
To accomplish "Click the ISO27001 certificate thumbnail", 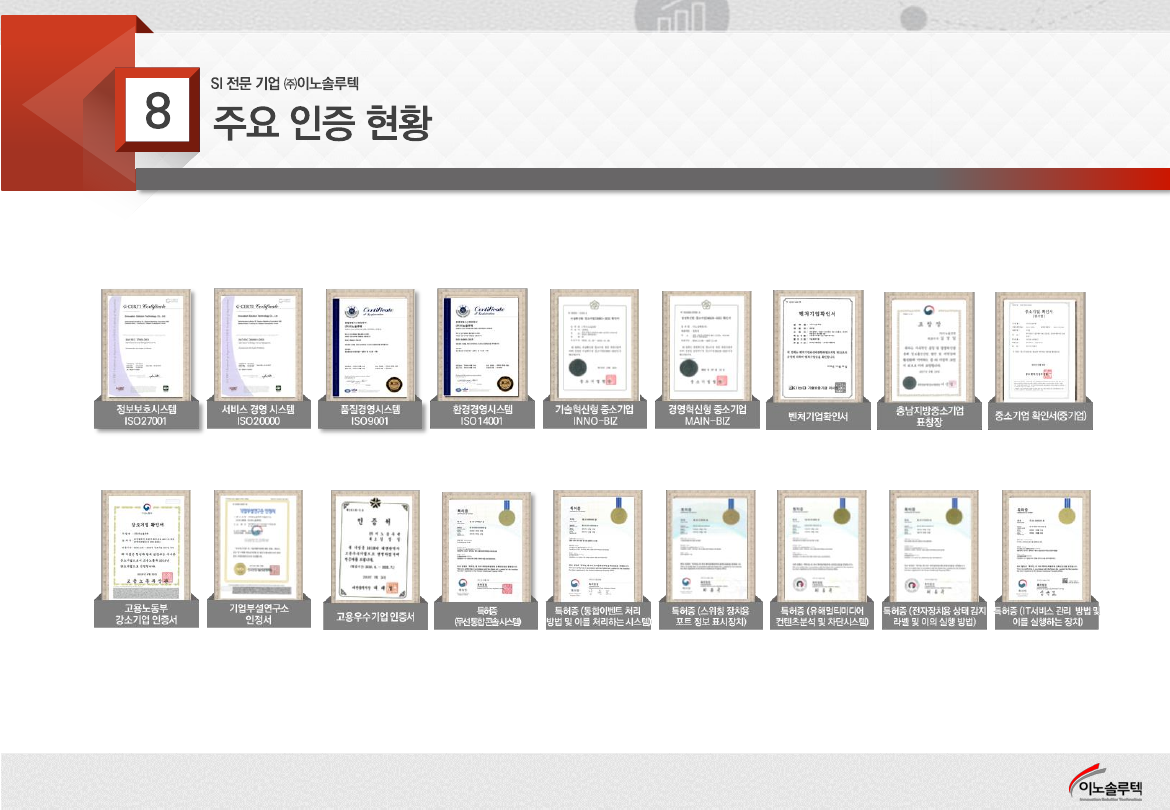I will point(147,345).
